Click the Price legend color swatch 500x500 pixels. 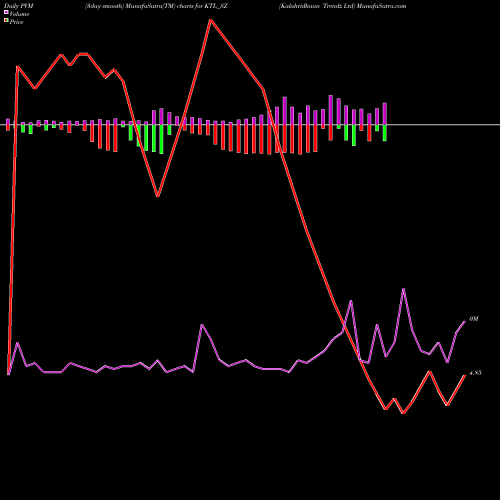coord(6,21)
